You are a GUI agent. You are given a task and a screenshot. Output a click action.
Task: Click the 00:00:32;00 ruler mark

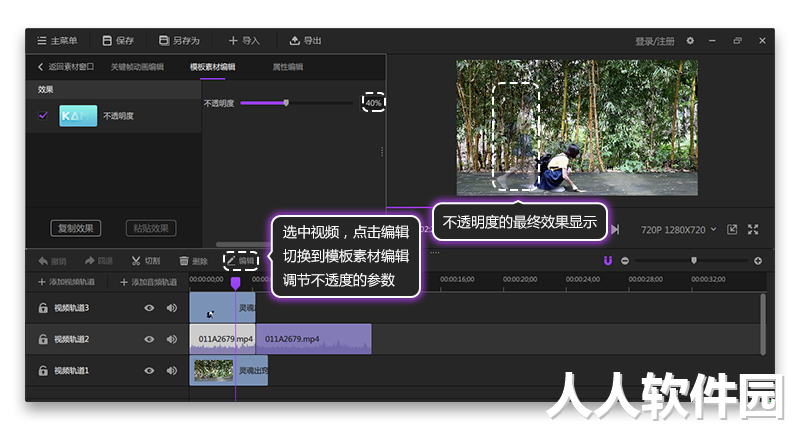[x=708, y=280]
